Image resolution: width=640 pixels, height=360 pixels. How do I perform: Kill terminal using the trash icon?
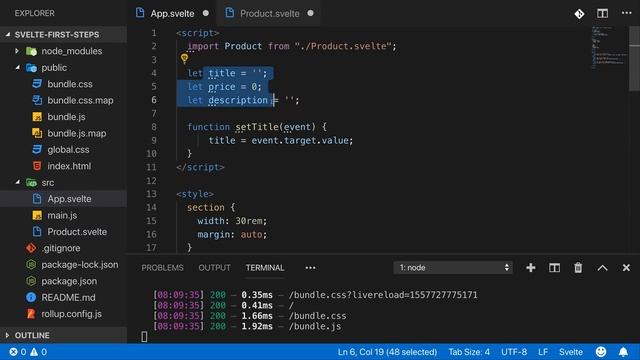click(x=578, y=268)
